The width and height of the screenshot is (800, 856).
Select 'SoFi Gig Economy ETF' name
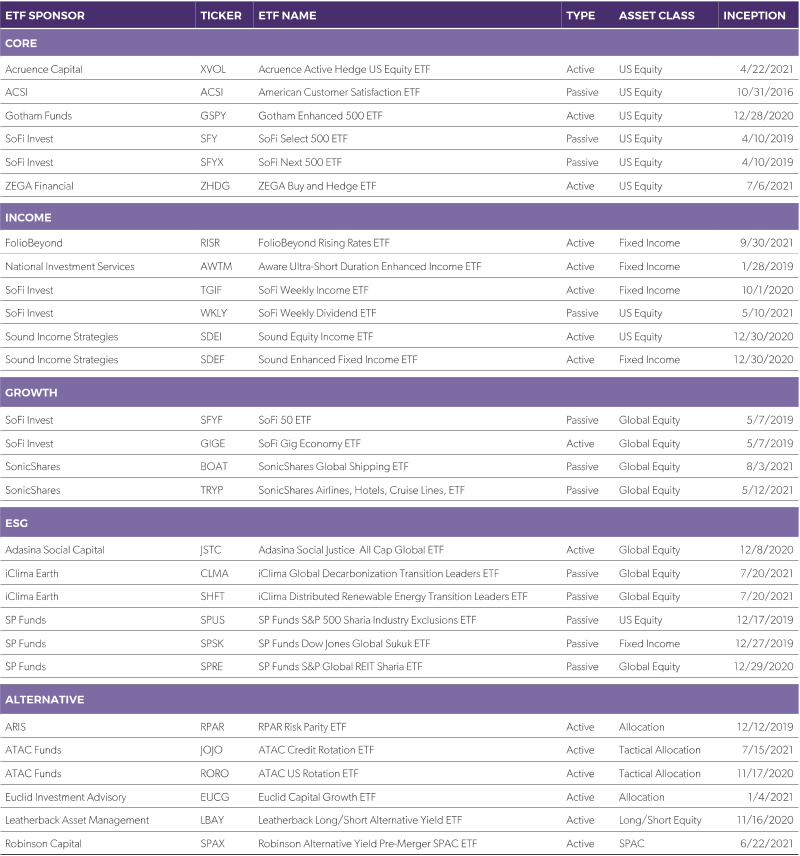310,443
